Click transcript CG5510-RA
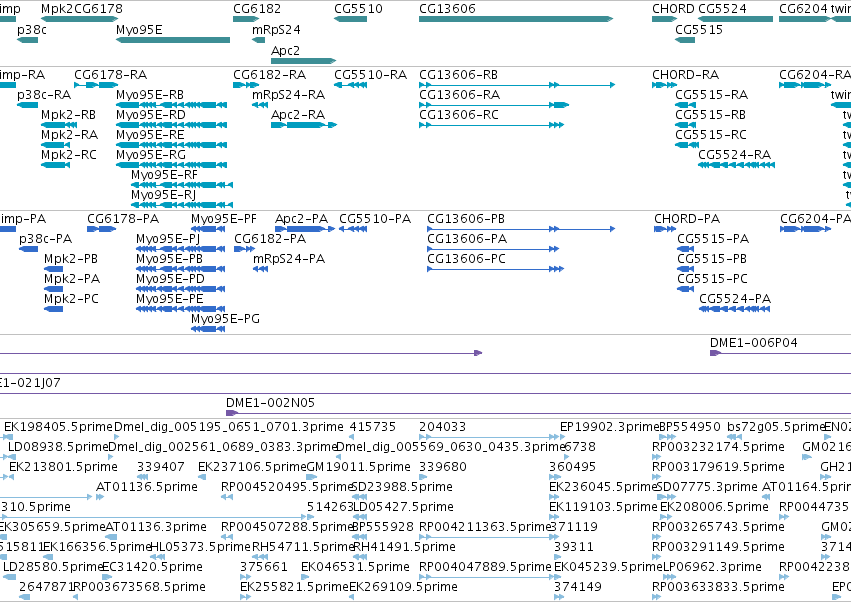851x602 pixels. (370, 75)
